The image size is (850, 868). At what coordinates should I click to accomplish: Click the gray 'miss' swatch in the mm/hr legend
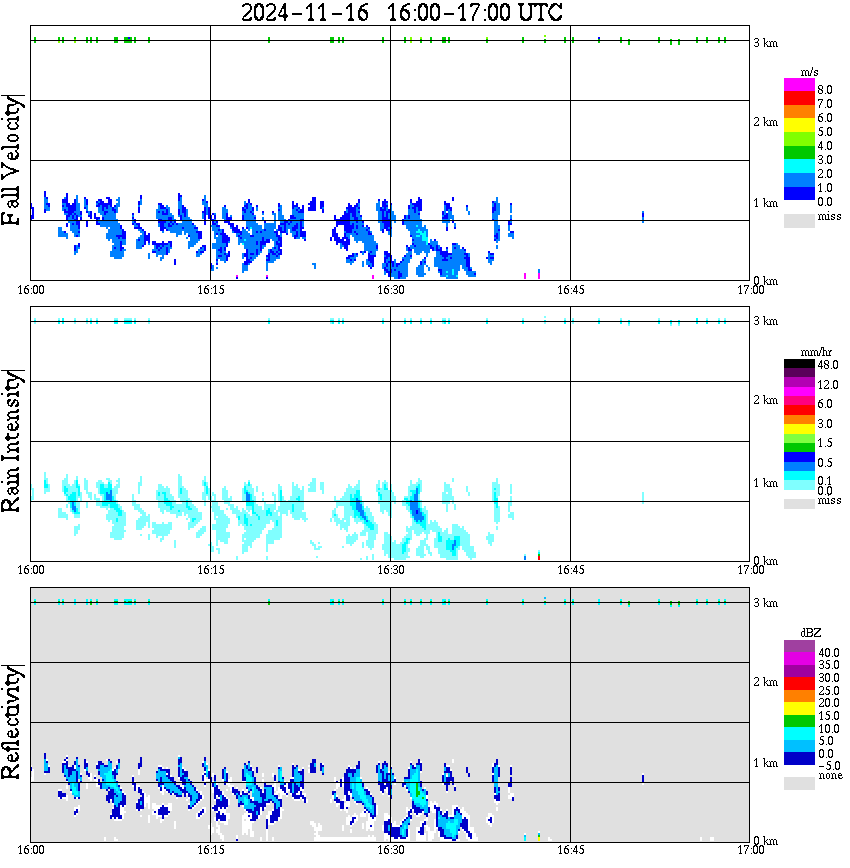point(799,503)
